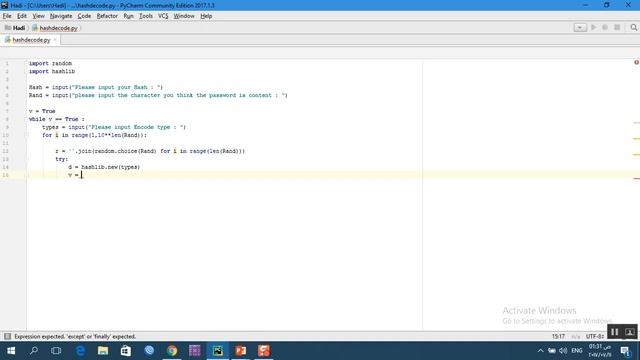Open the File menu
The height and width of the screenshot is (360, 640).
(7, 16)
